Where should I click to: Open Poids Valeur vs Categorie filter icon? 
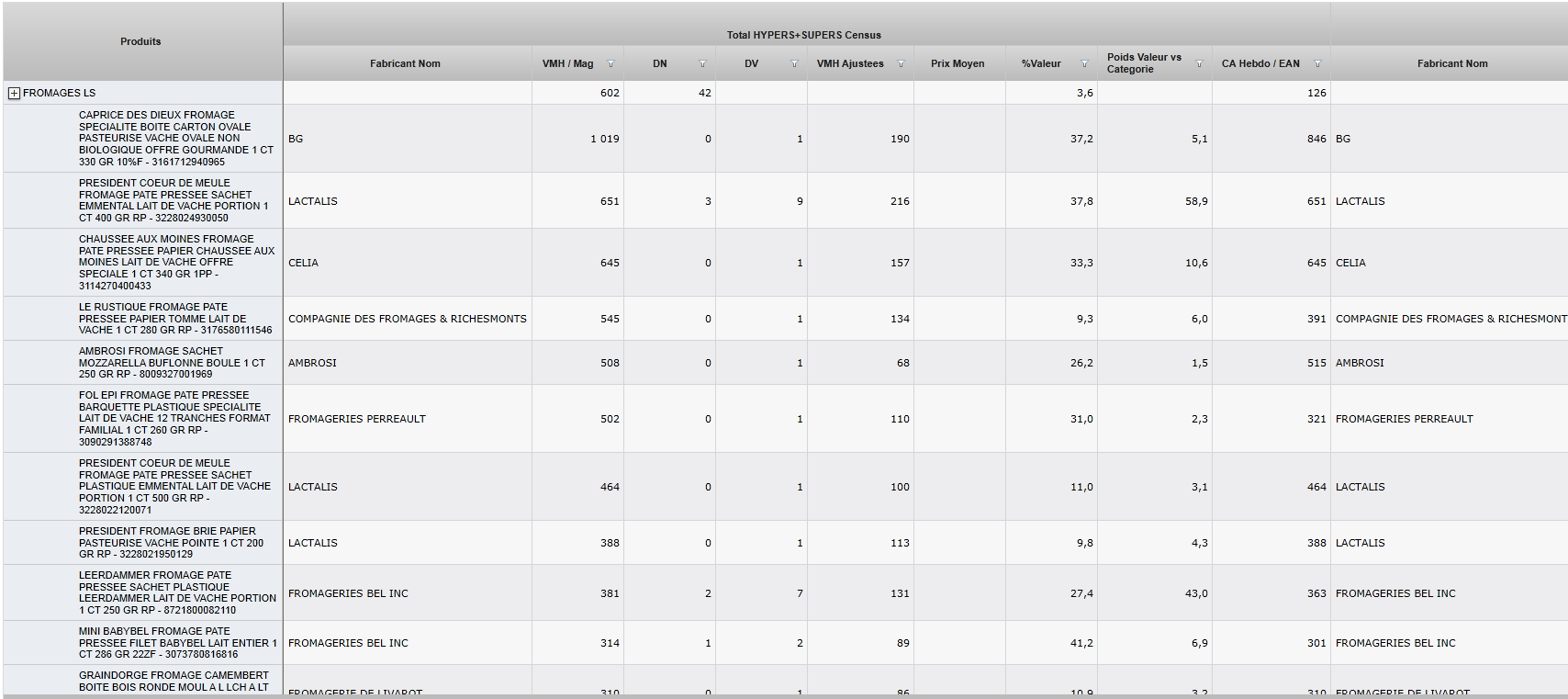pos(1199,64)
